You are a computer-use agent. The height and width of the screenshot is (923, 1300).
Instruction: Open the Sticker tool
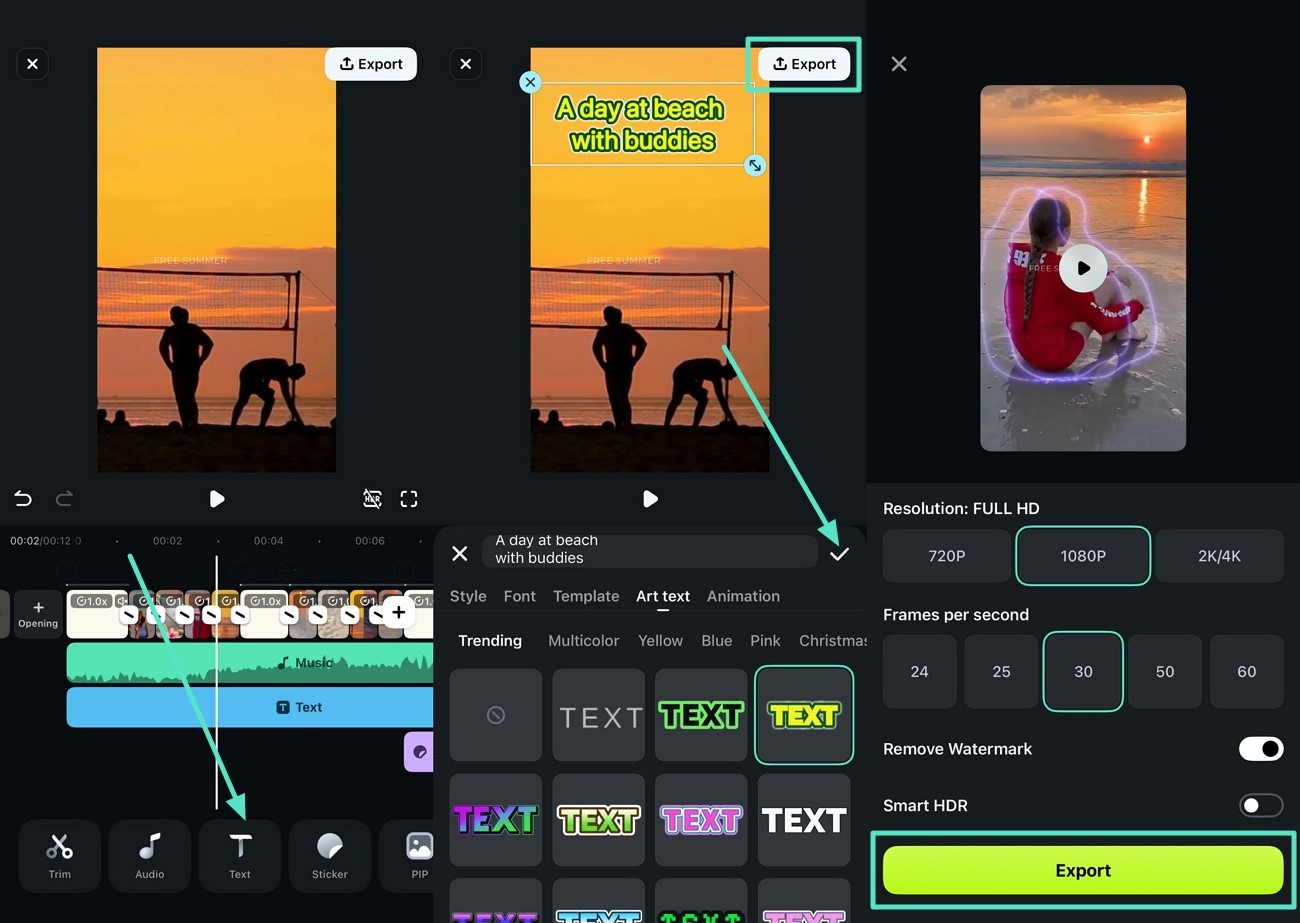tap(329, 856)
